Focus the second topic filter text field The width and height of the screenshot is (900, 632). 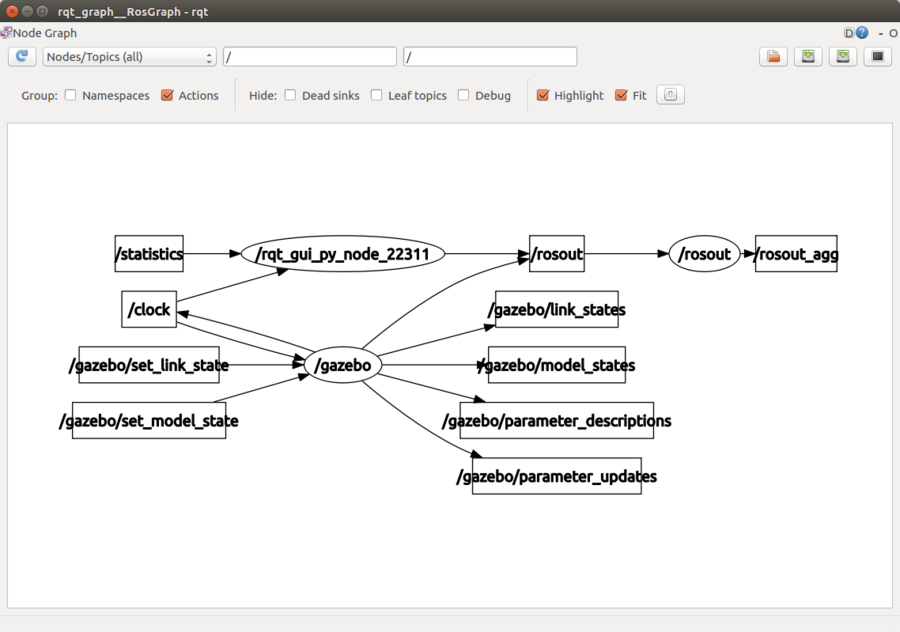pos(490,56)
